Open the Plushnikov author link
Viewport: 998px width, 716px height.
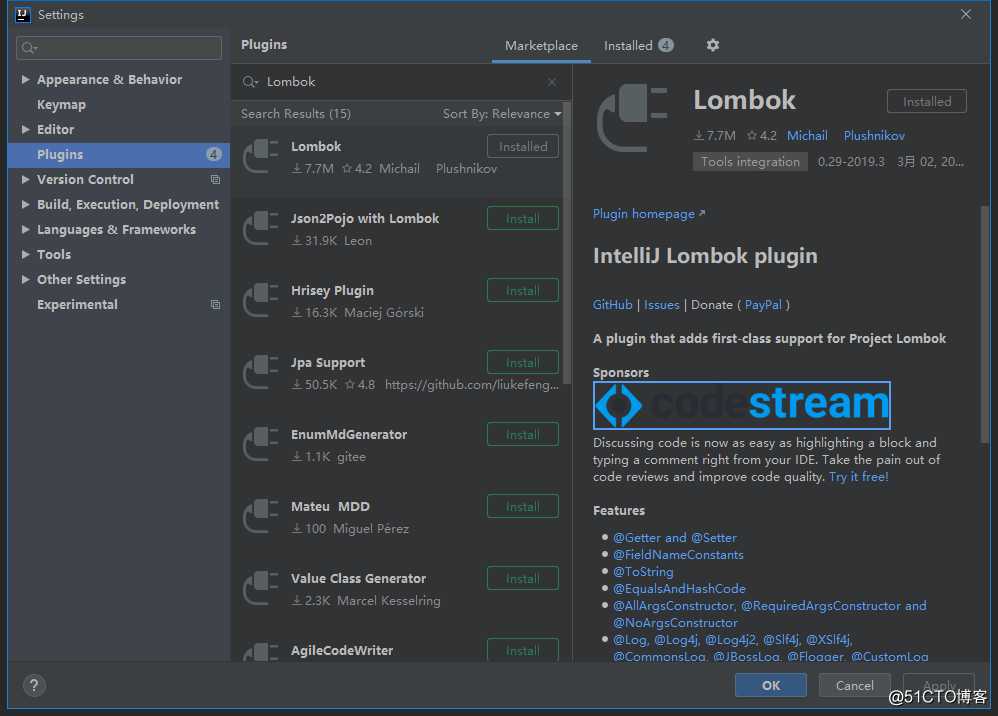(874, 136)
